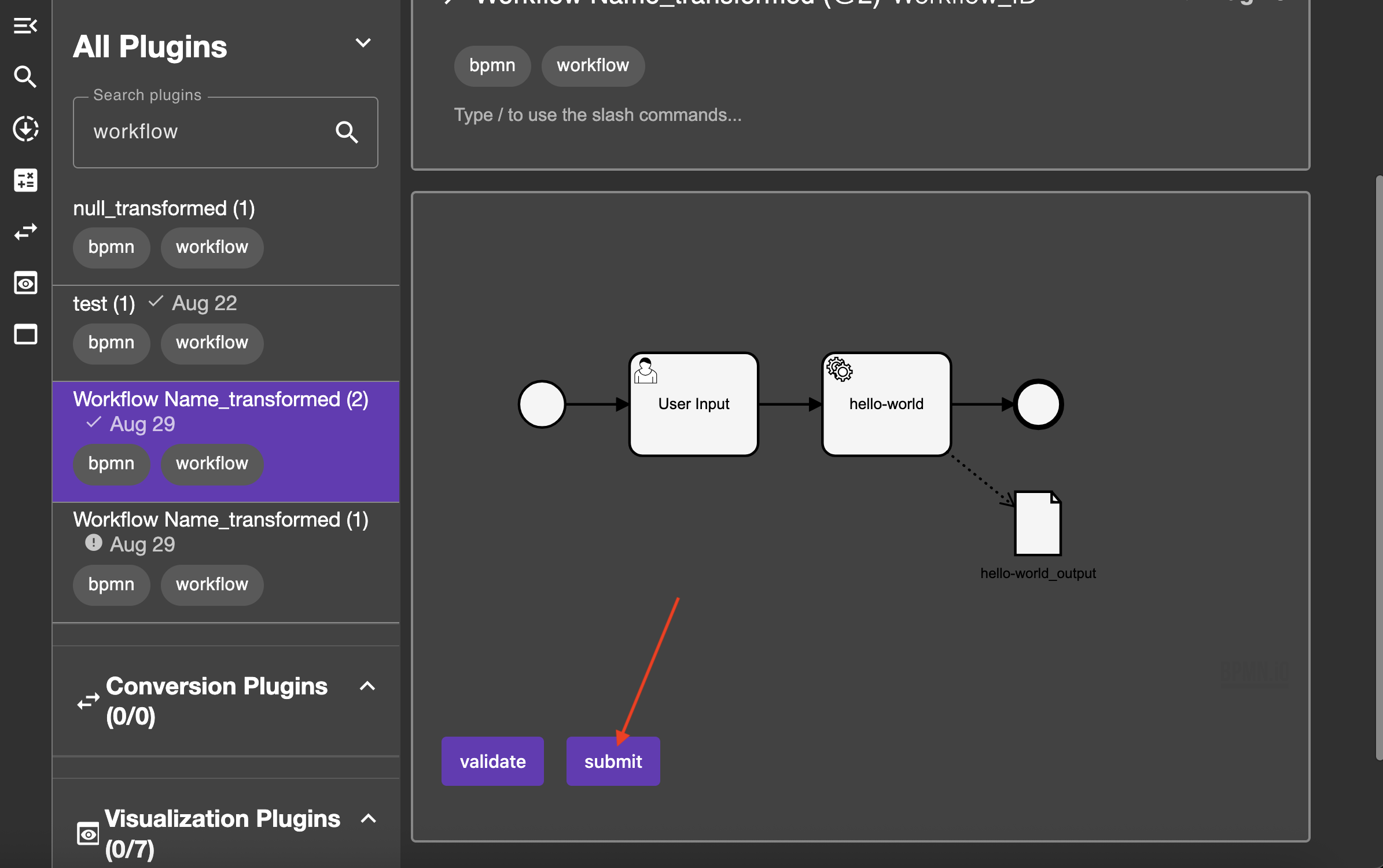Click the hello-world_output data object

pos(1038,523)
